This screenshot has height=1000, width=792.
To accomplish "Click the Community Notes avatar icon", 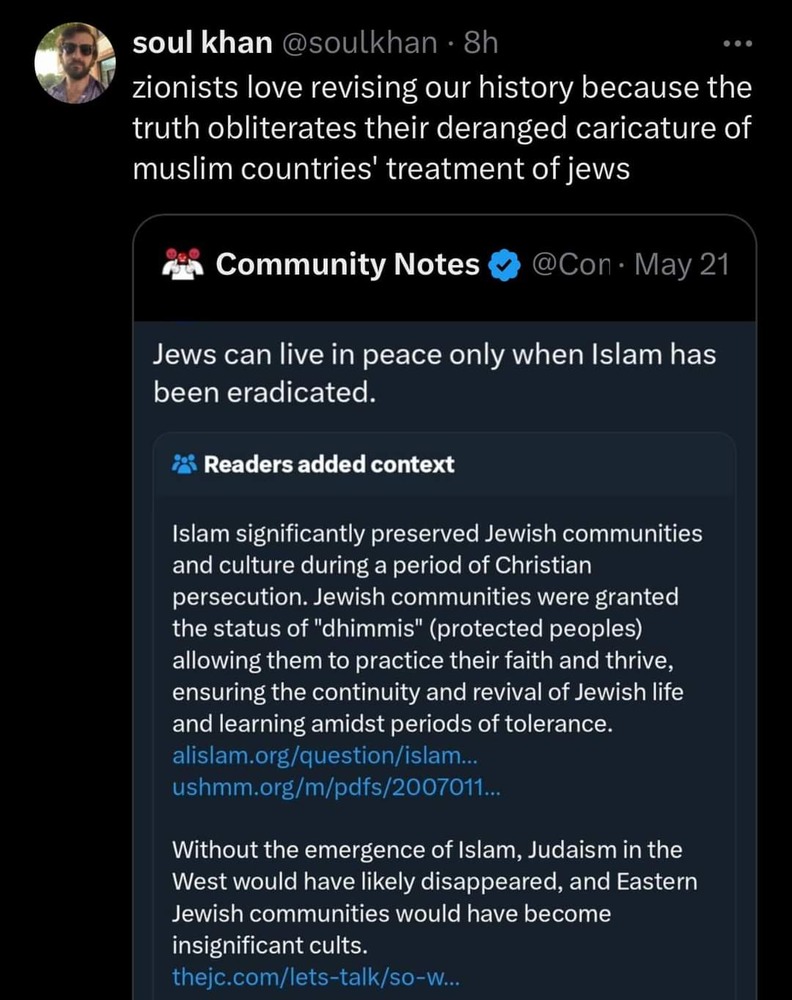I will pos(182,265).
